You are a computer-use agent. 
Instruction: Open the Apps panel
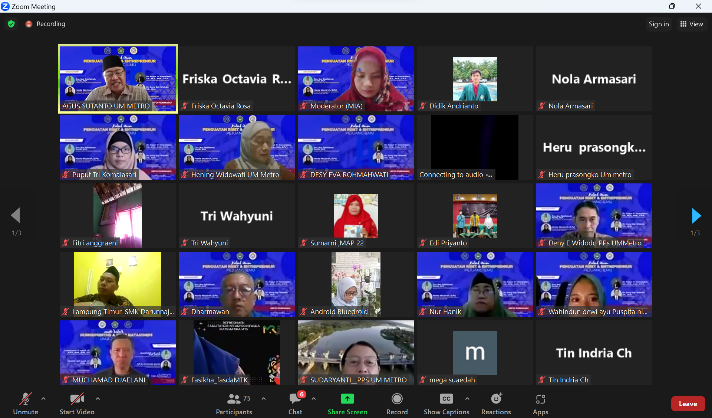[540, 400]
